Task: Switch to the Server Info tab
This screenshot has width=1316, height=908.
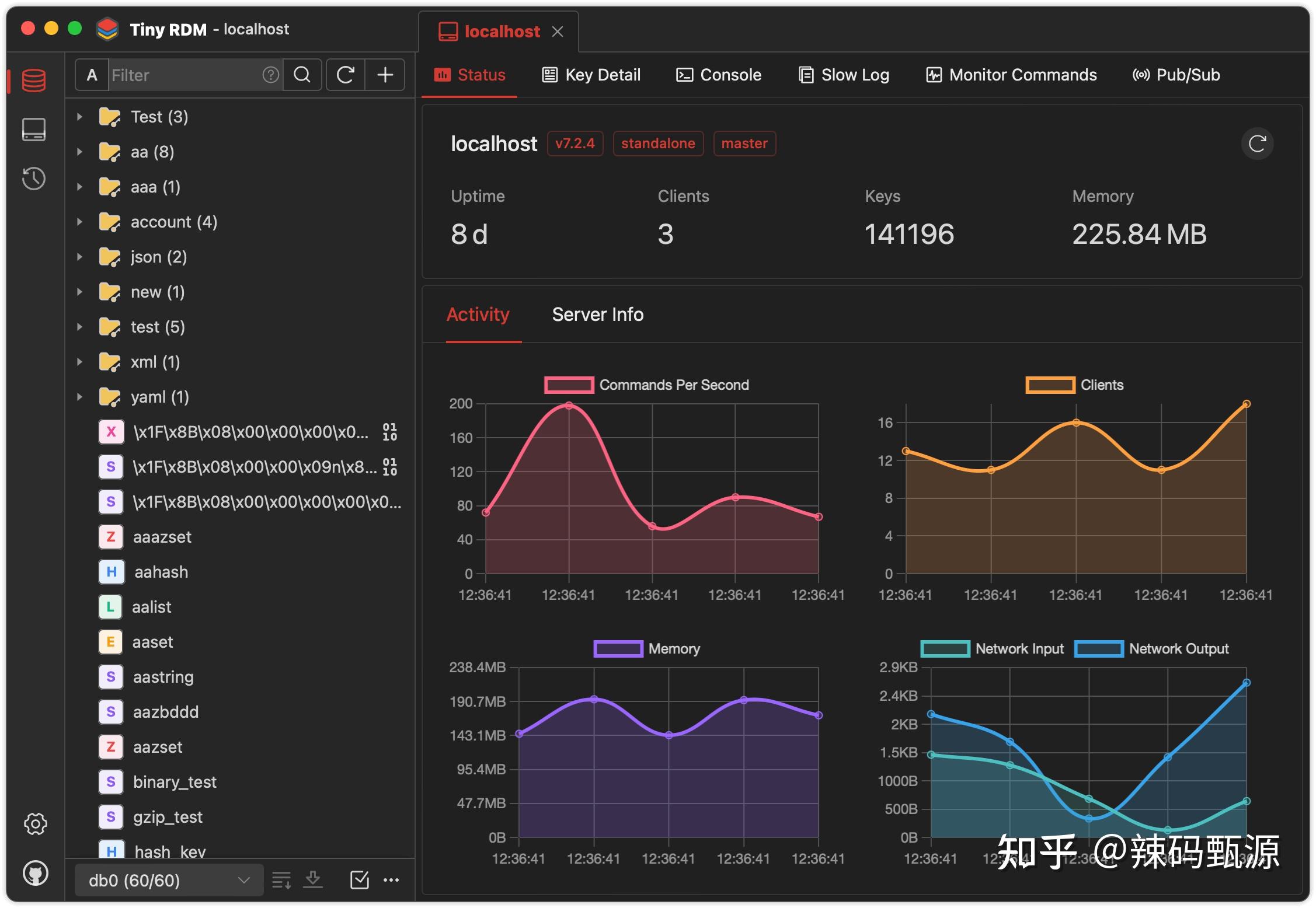Action: [598, 315]
